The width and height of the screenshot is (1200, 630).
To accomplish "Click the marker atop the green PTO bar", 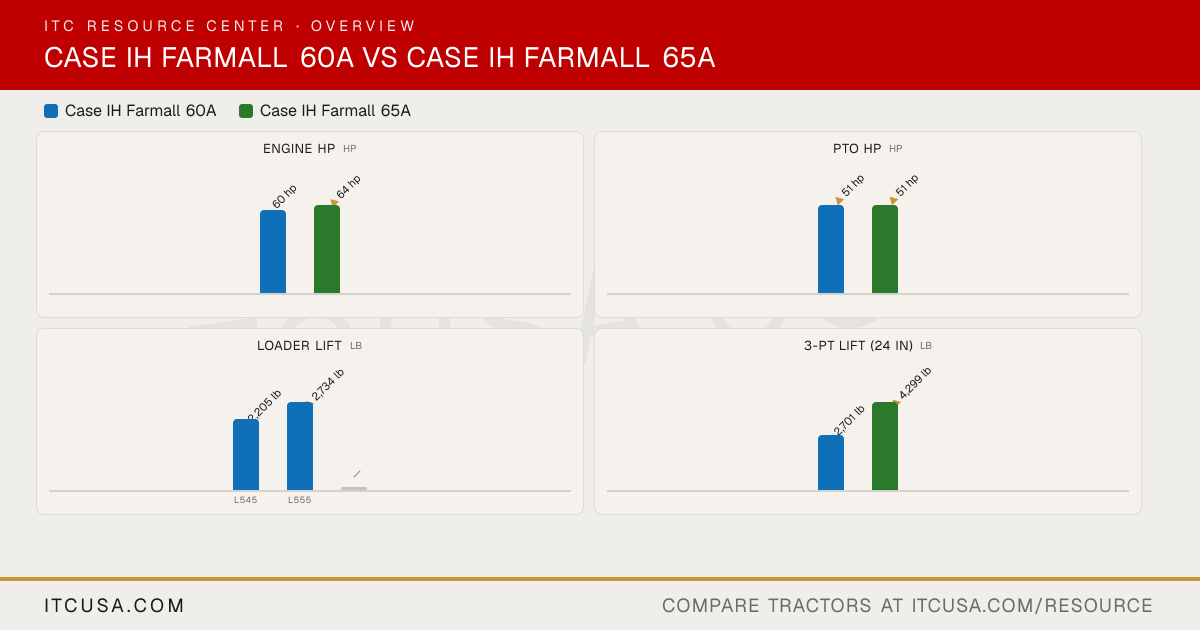I will [894, 201].
